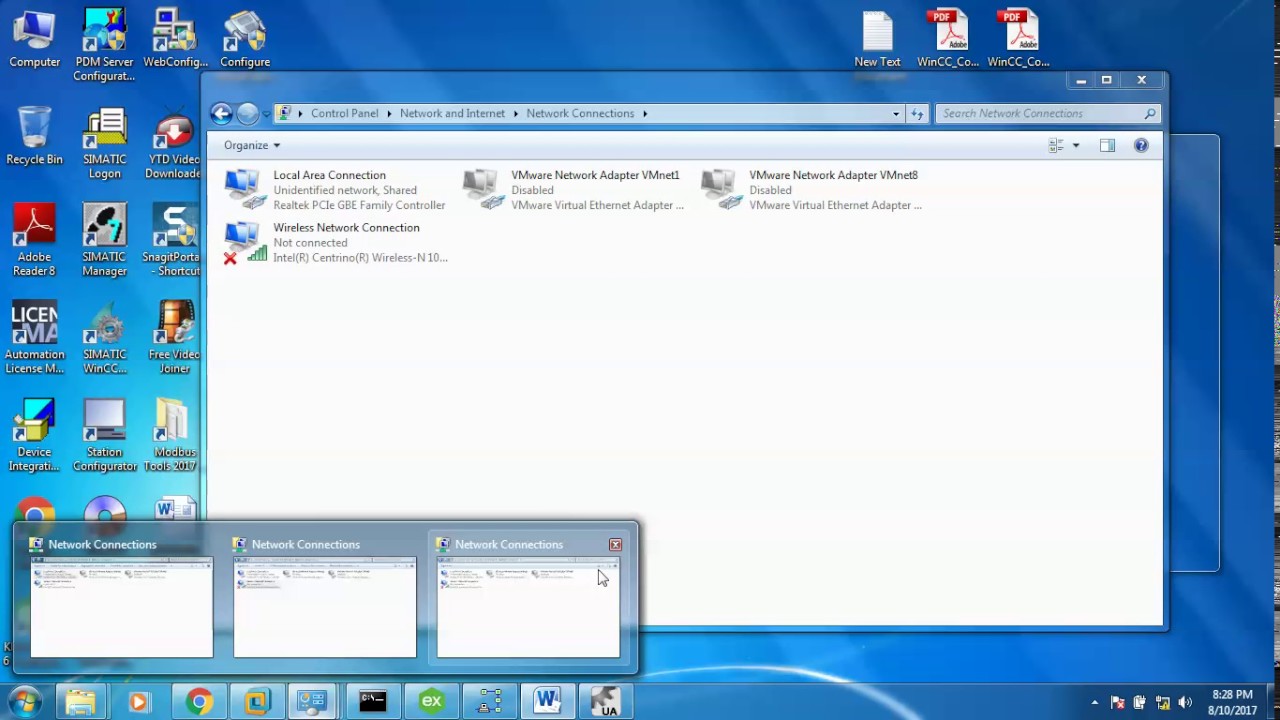1280x720 pixels.
Task: Open SIMATIC Logon desktop icon
Action: [104, 144]
